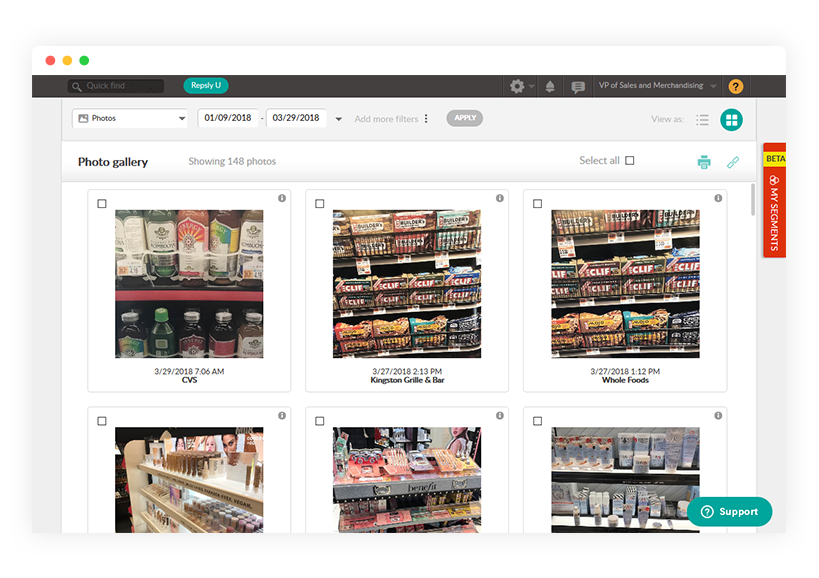Viewport: 819px width, 578px height.
Task: Click the orange help question icon
Action: click(x=735, y=87)
